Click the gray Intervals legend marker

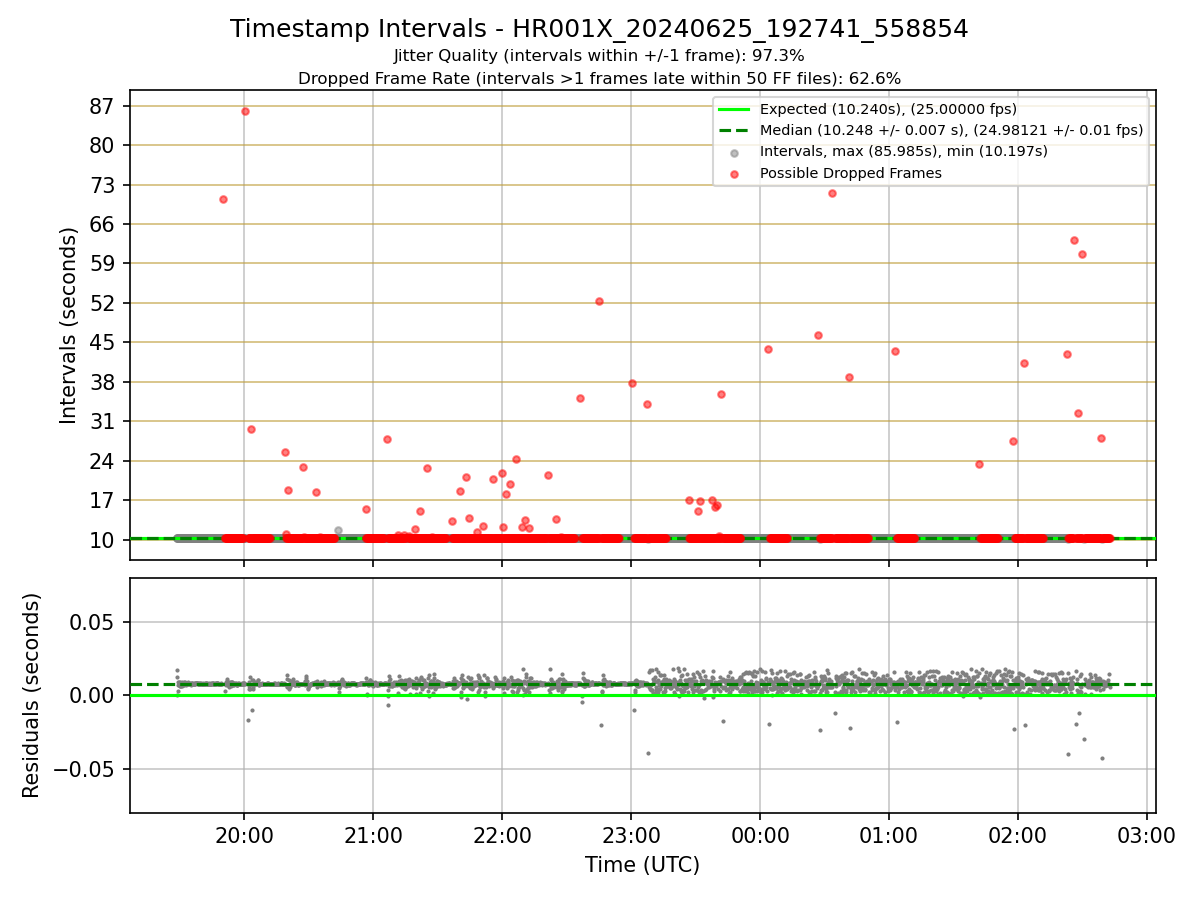coord(735,152)
